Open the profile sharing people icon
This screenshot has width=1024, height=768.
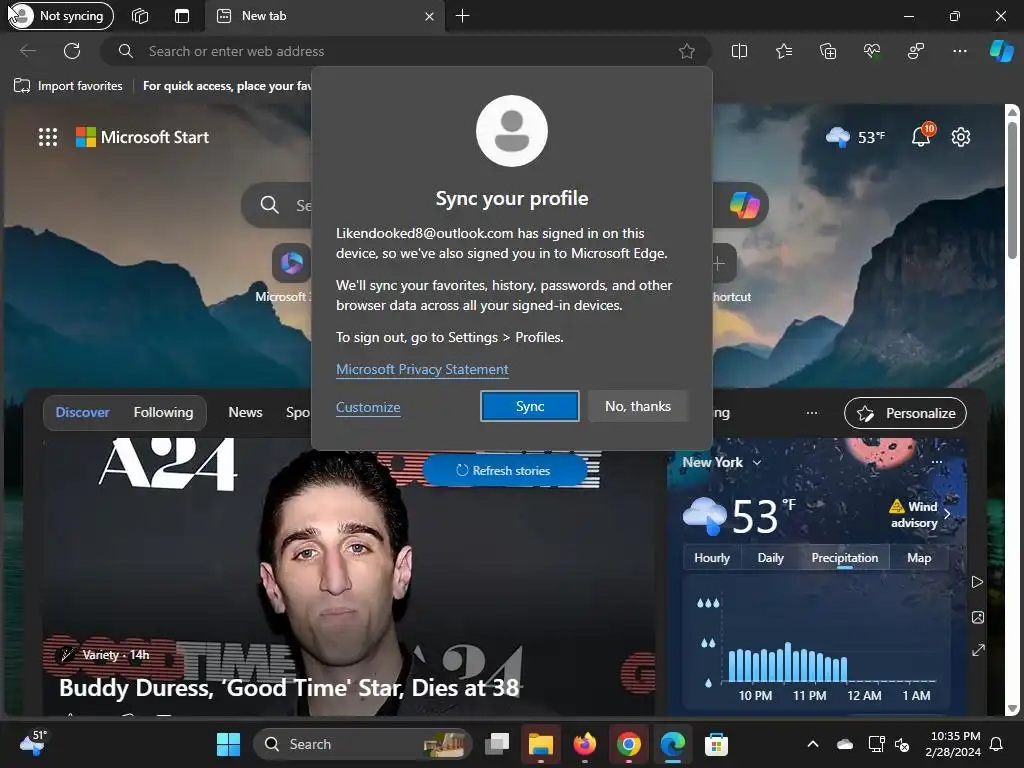[916, 51]
